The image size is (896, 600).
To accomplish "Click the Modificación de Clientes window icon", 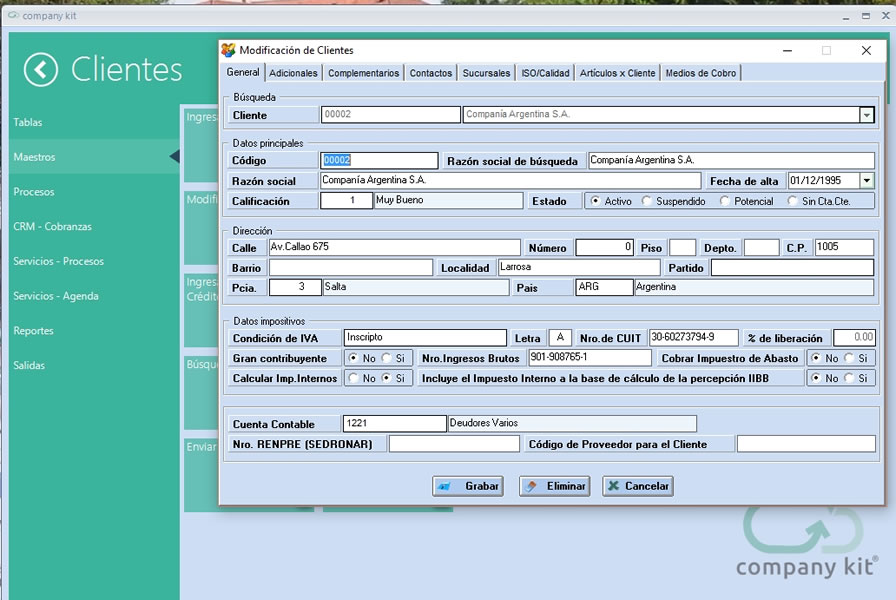I will [x=229, y=50].
